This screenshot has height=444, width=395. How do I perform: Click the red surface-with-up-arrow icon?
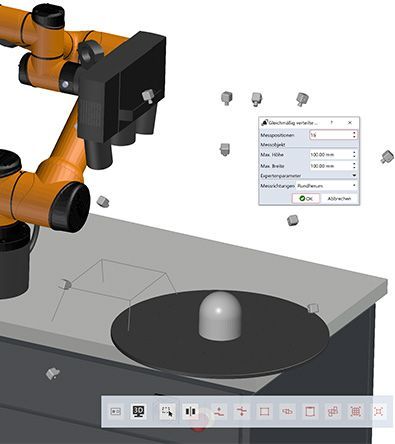[219, 411]
